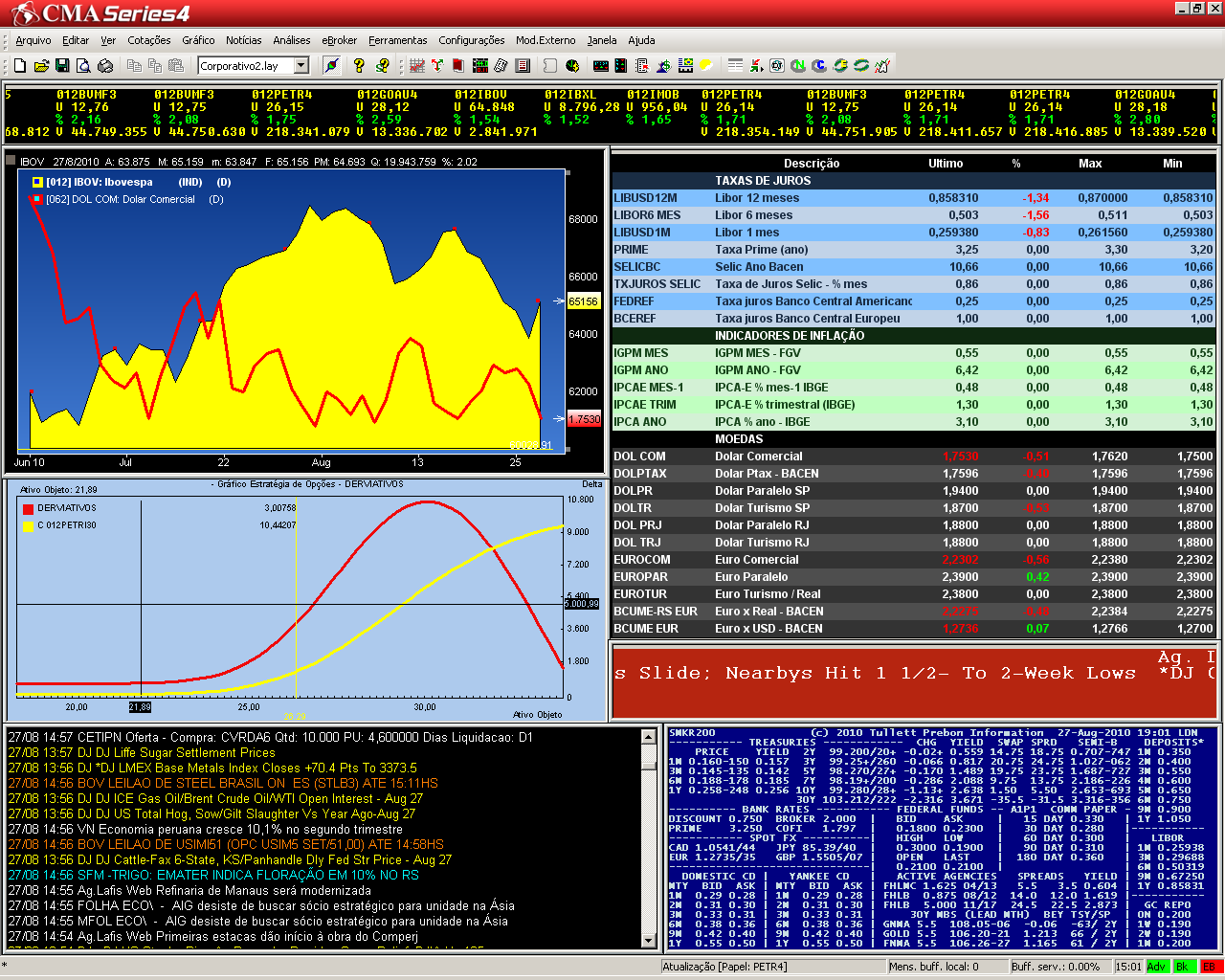Open the SFM -TRIGO EMATER news headline
Viewport: 1225px width, 980px height.
click(x=213, y=875)
